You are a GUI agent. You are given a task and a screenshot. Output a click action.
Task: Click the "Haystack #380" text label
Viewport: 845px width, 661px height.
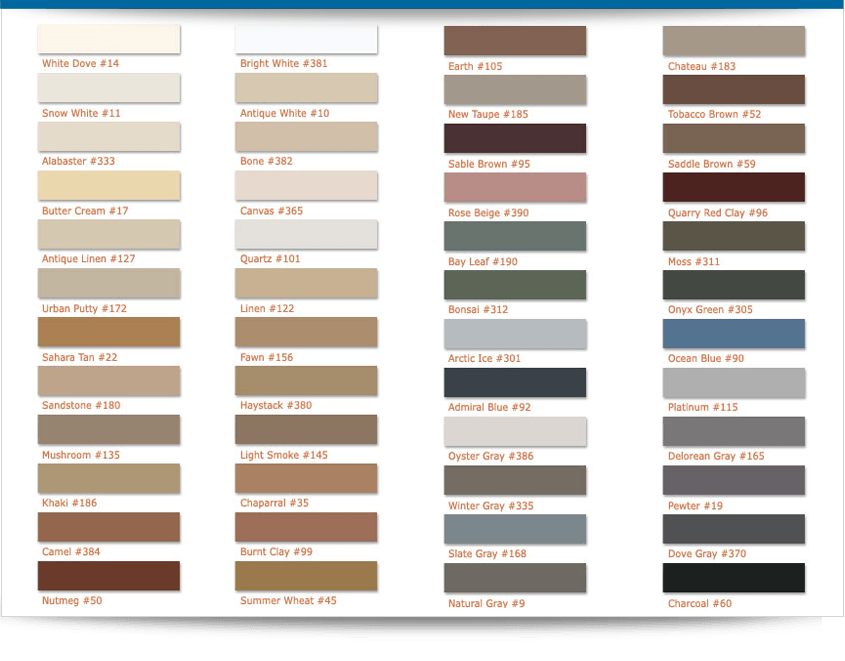point(276,405)
